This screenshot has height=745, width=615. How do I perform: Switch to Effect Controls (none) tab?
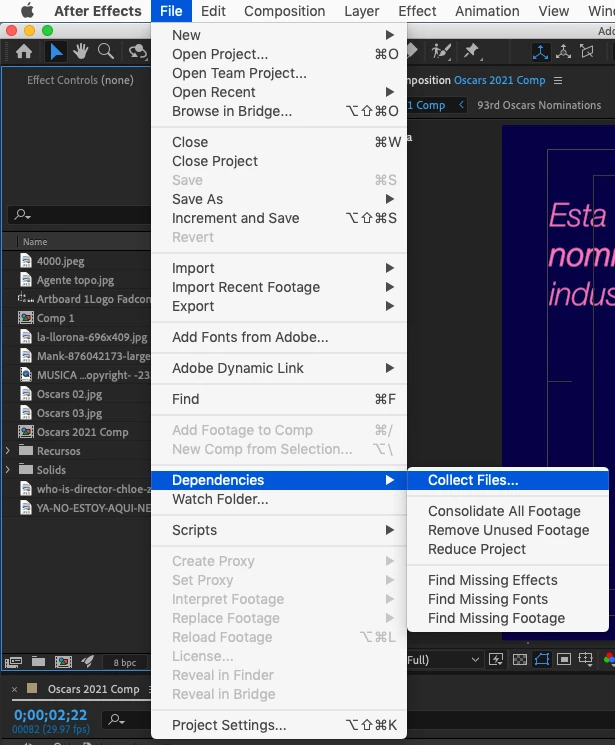(80, 80)
